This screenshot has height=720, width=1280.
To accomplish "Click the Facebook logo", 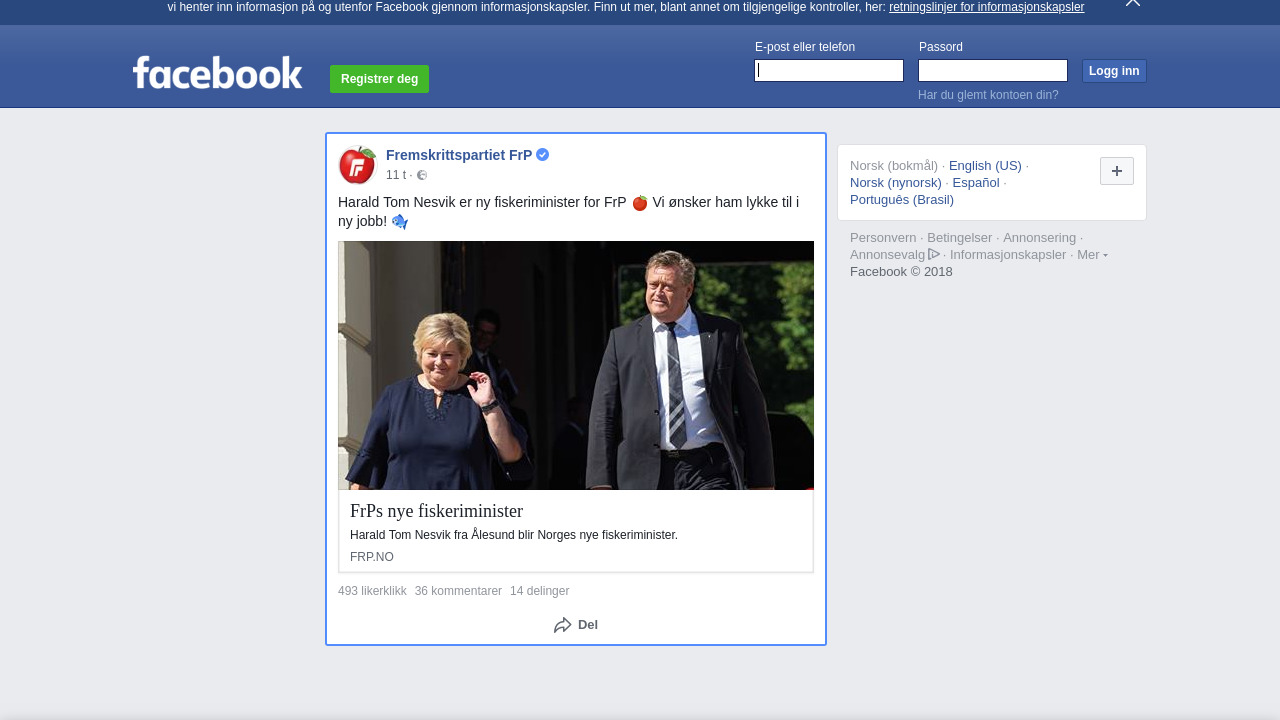I will pos(217,72).
